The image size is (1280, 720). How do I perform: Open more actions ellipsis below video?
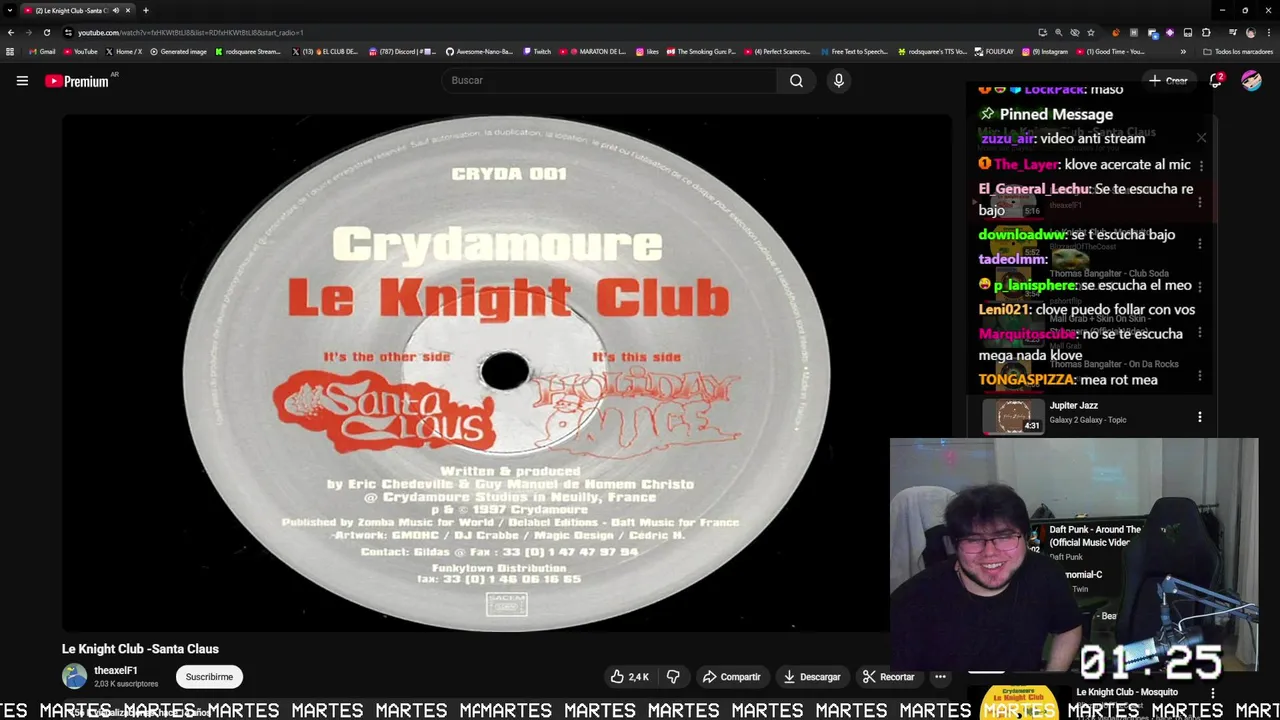coord(940,677)
